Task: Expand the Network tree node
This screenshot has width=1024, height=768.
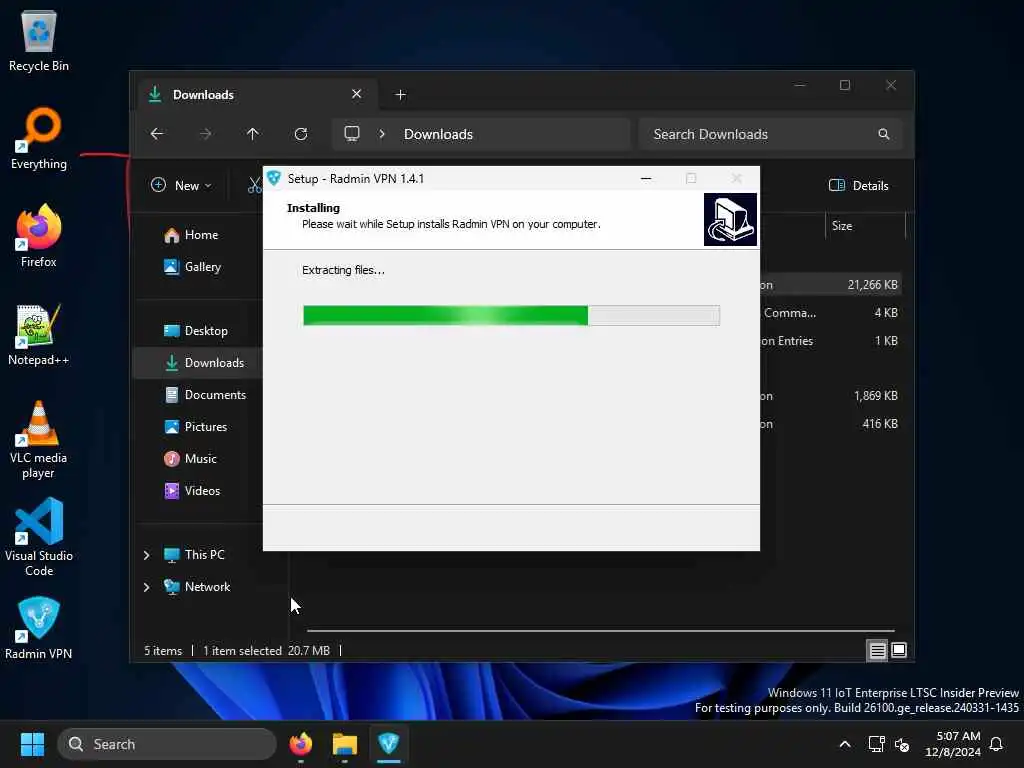Action: [x=146, y=586]
